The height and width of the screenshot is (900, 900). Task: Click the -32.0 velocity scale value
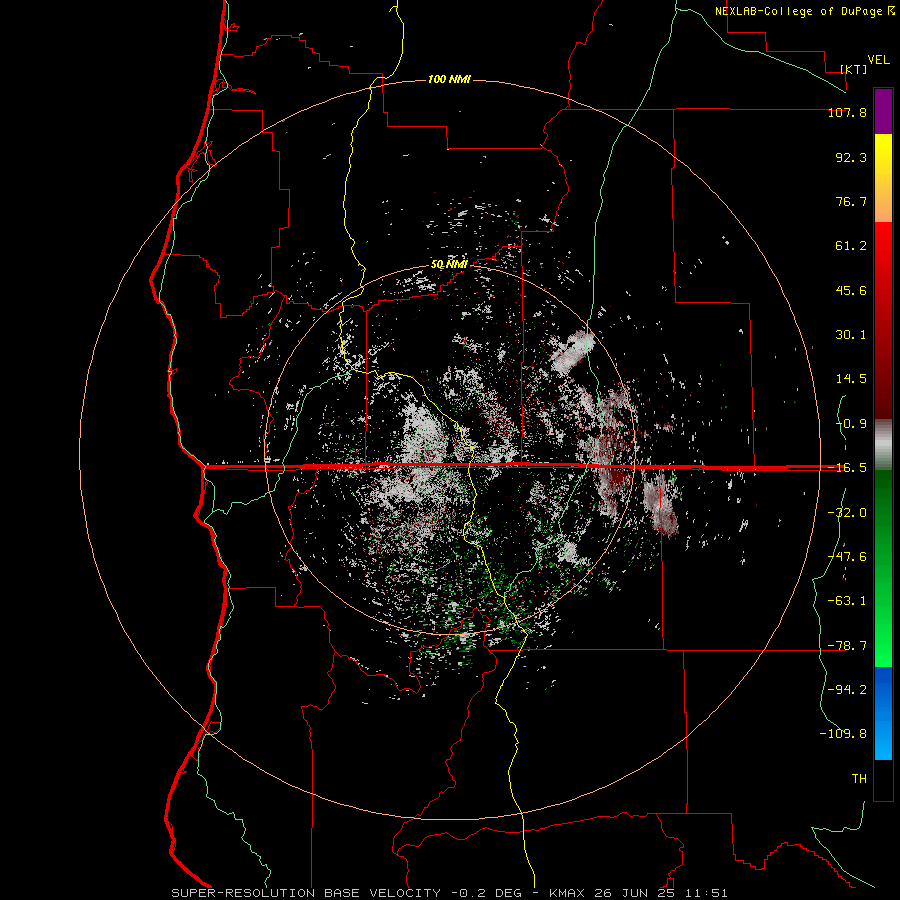pyautogui.click(x=847, y=513)
